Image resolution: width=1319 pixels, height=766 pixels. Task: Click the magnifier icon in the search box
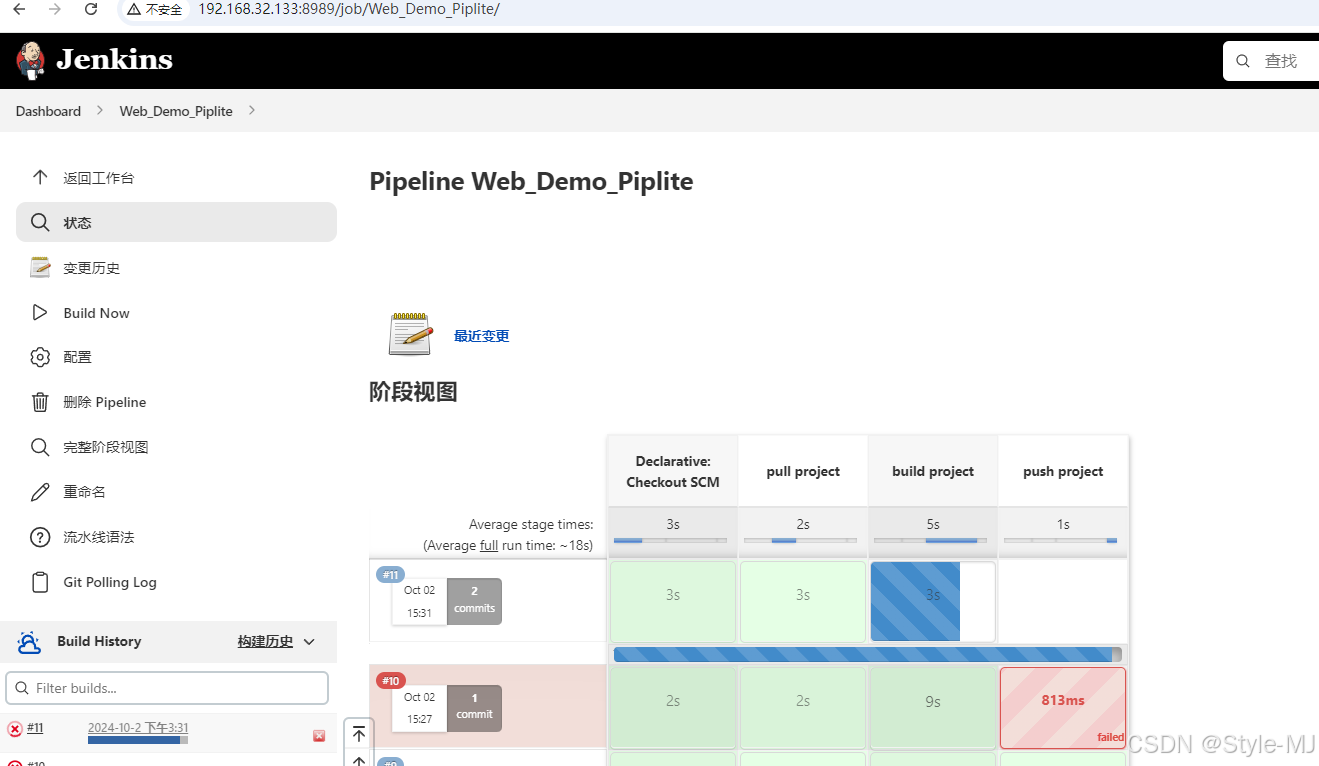tap(1243, 61)
